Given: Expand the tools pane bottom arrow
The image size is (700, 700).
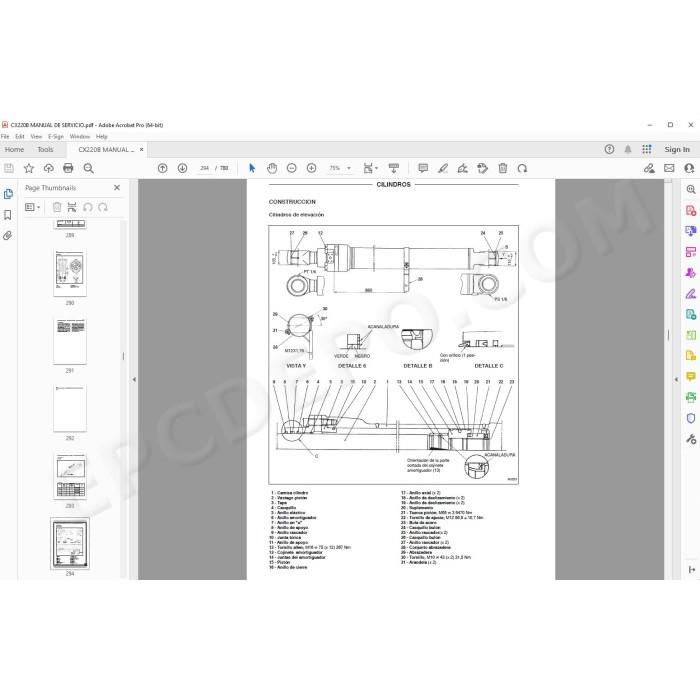Looking at the screenshot, I should [692, 570].
